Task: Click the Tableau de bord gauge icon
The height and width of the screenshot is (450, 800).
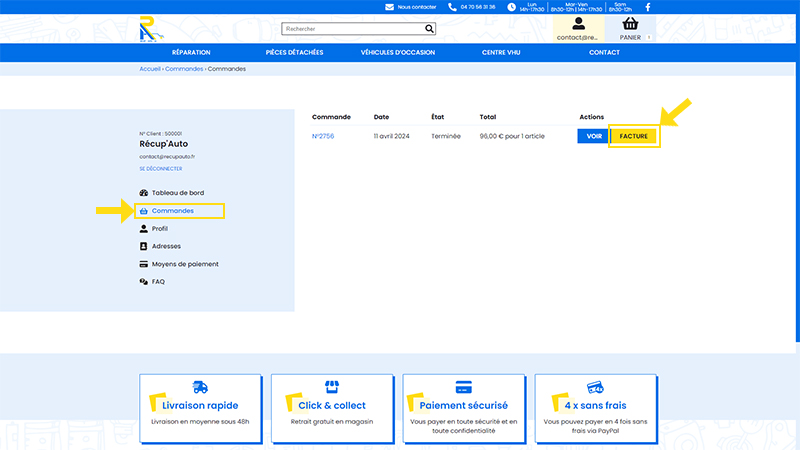Action: click(x=143, y=193)
